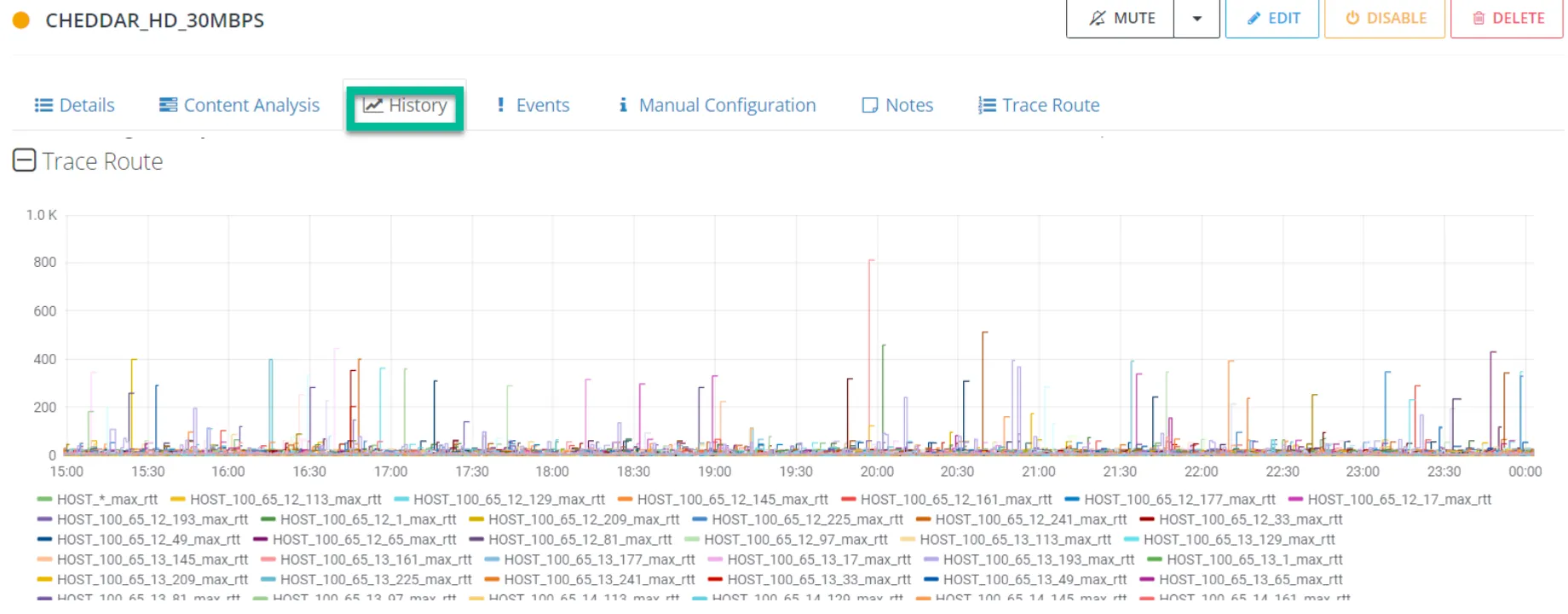
Task: Click the red DELETE button
Action: (x=1507, y=18)
